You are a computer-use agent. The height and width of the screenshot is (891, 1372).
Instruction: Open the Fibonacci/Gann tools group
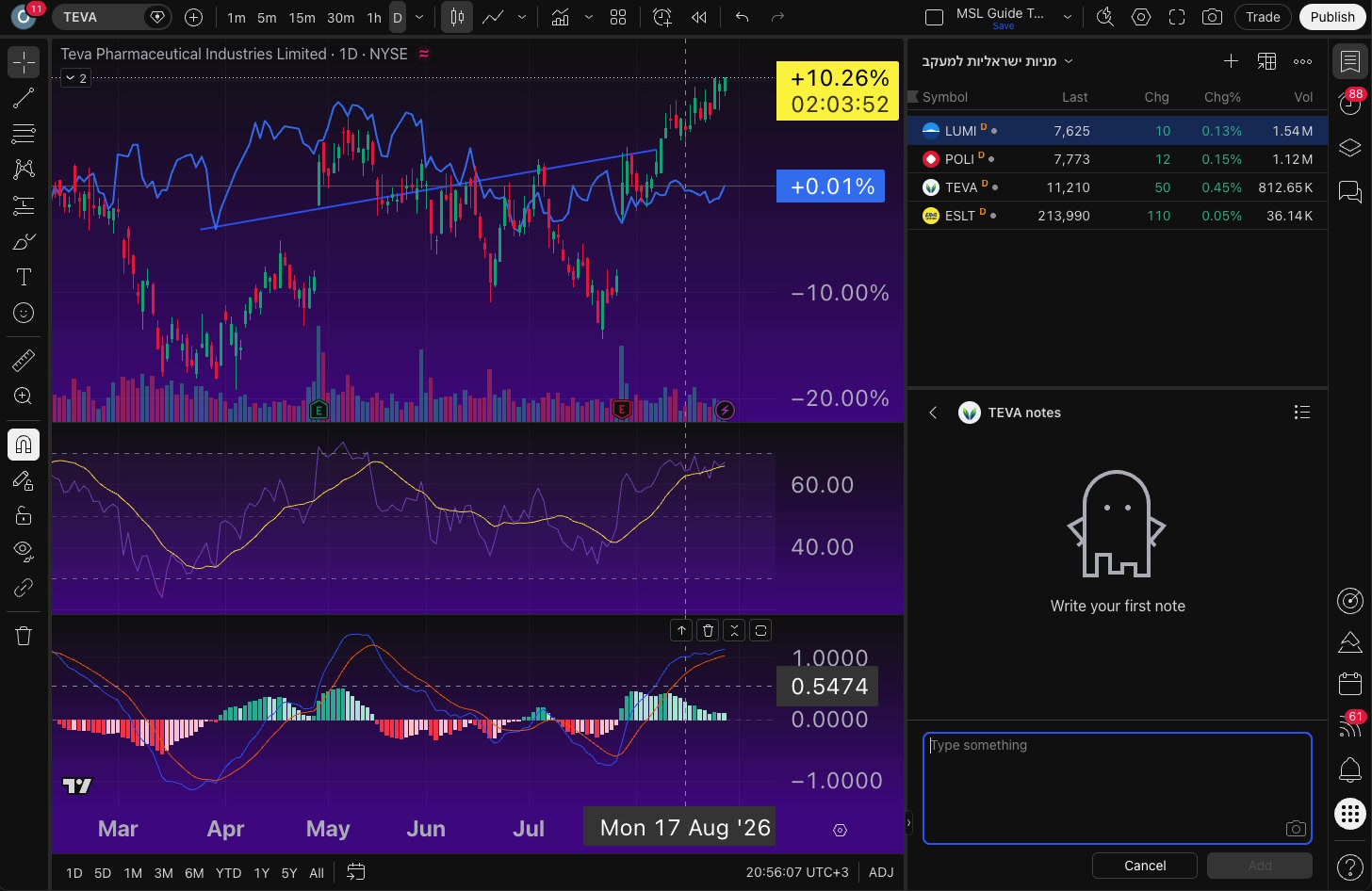(24, 133)
